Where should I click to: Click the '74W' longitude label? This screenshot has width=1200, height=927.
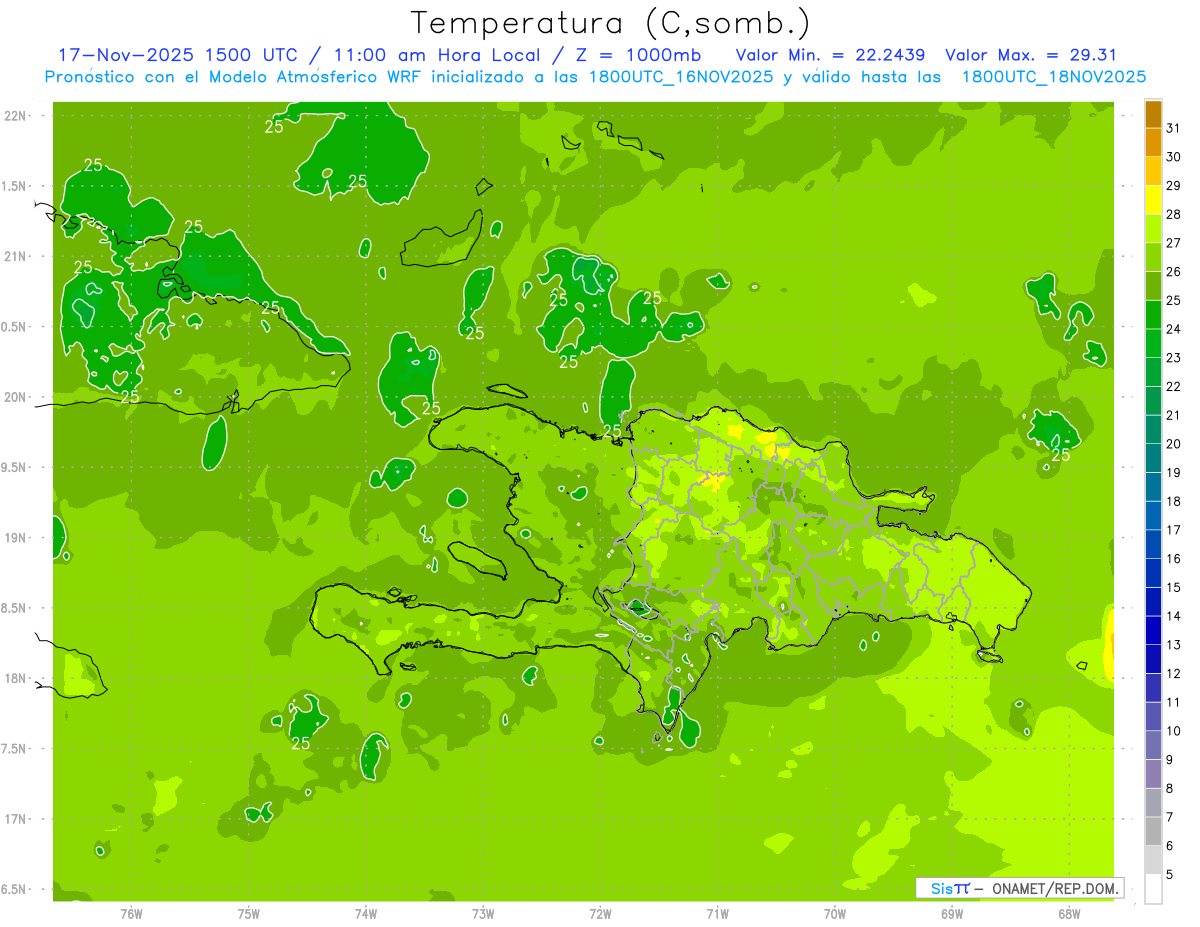pos(366,913)
